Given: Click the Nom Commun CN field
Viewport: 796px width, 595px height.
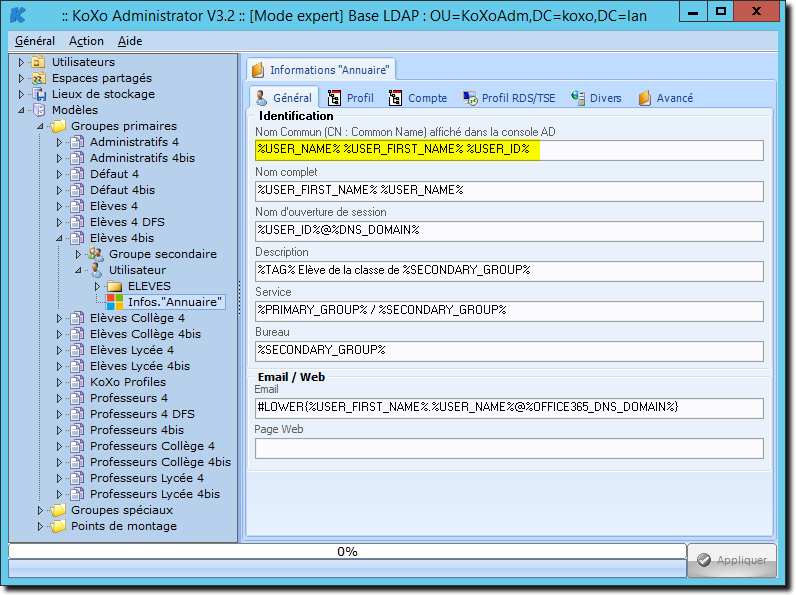Looking at the screenshot, I should [509, 150].
